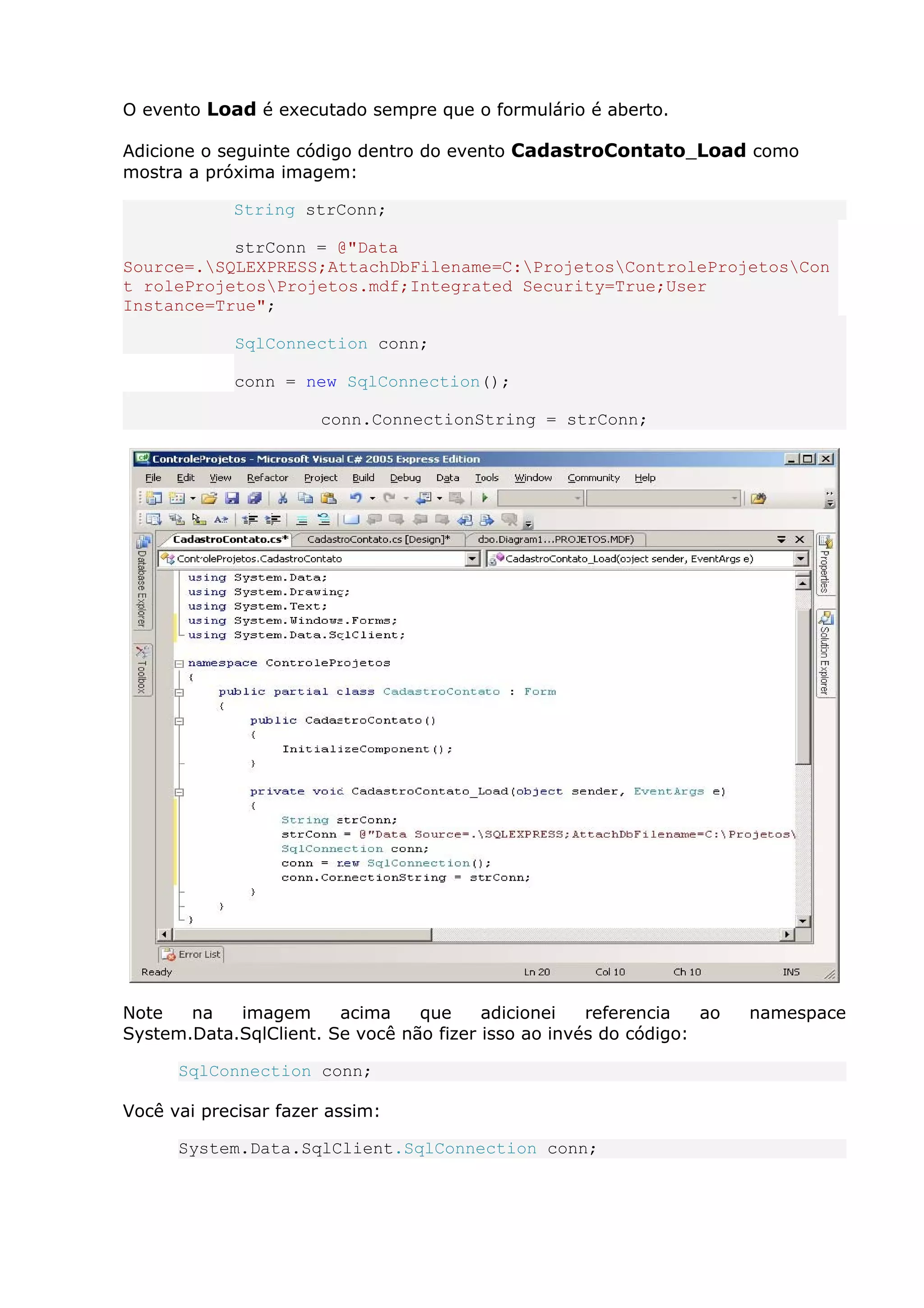The height and width of the screenshot is (1308, 924).
Task: Open the solution platforms combo box
Action: click(663, 498)
